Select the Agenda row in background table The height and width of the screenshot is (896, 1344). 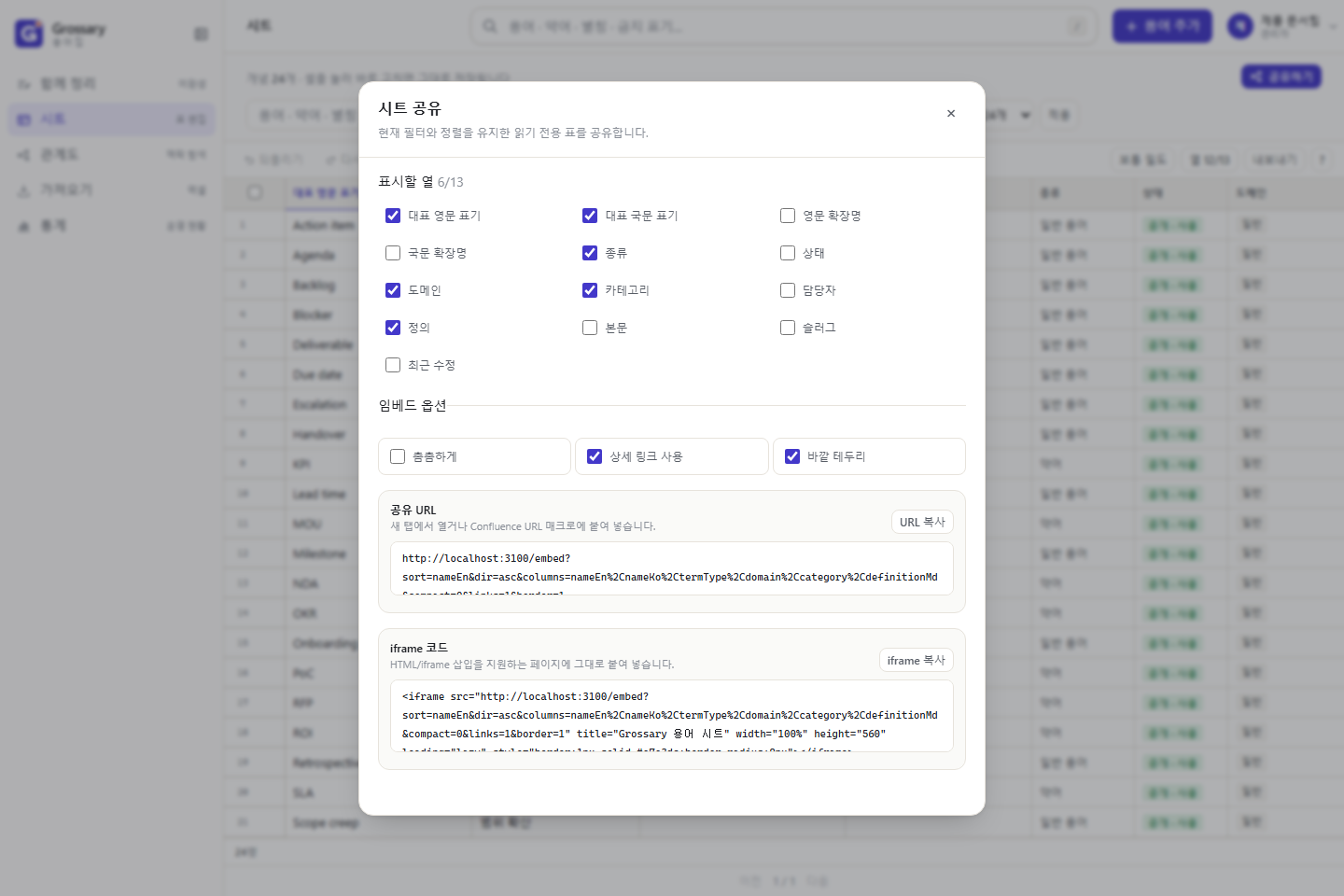[x=314, y=255]
